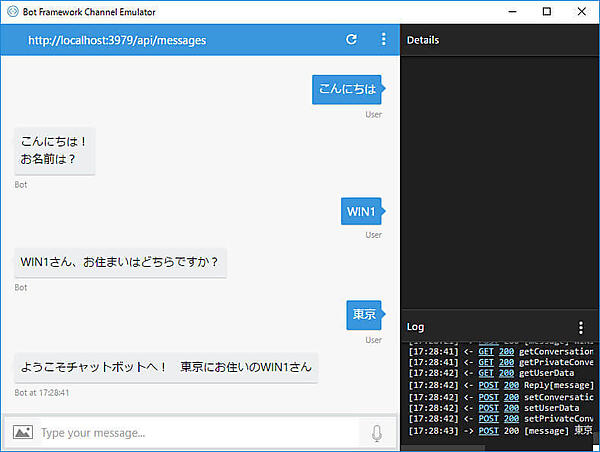Click GET link on getConversation log row
This screenshot has width=600, height=452.
click(486, 352)
